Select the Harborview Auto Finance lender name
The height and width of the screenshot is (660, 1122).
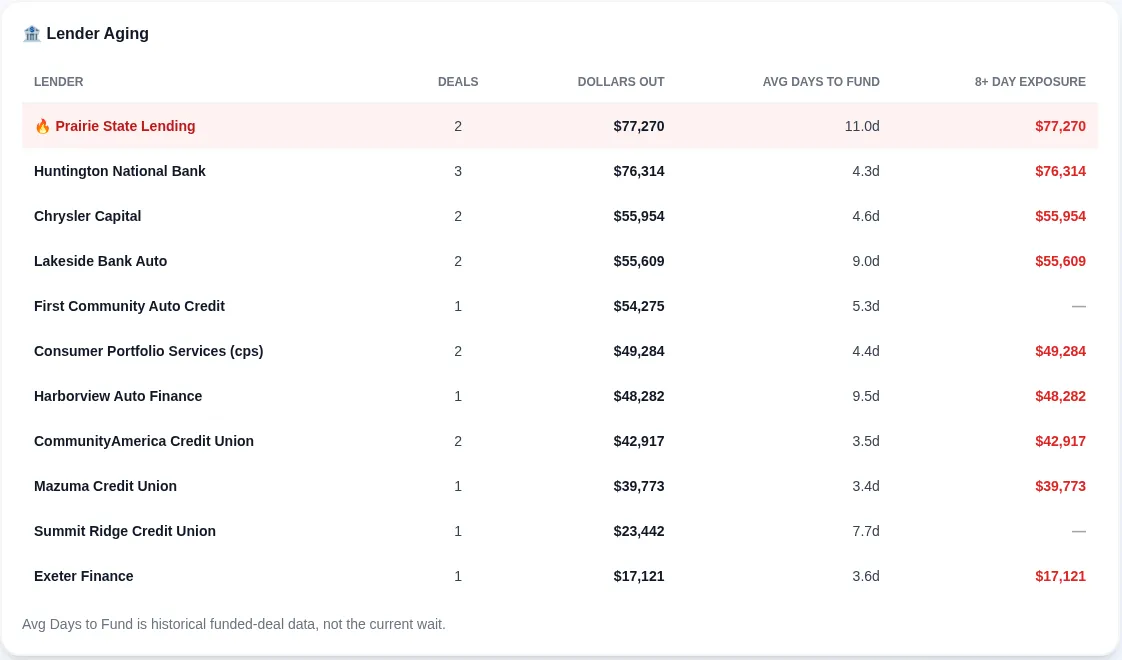(x=118, y=397)
